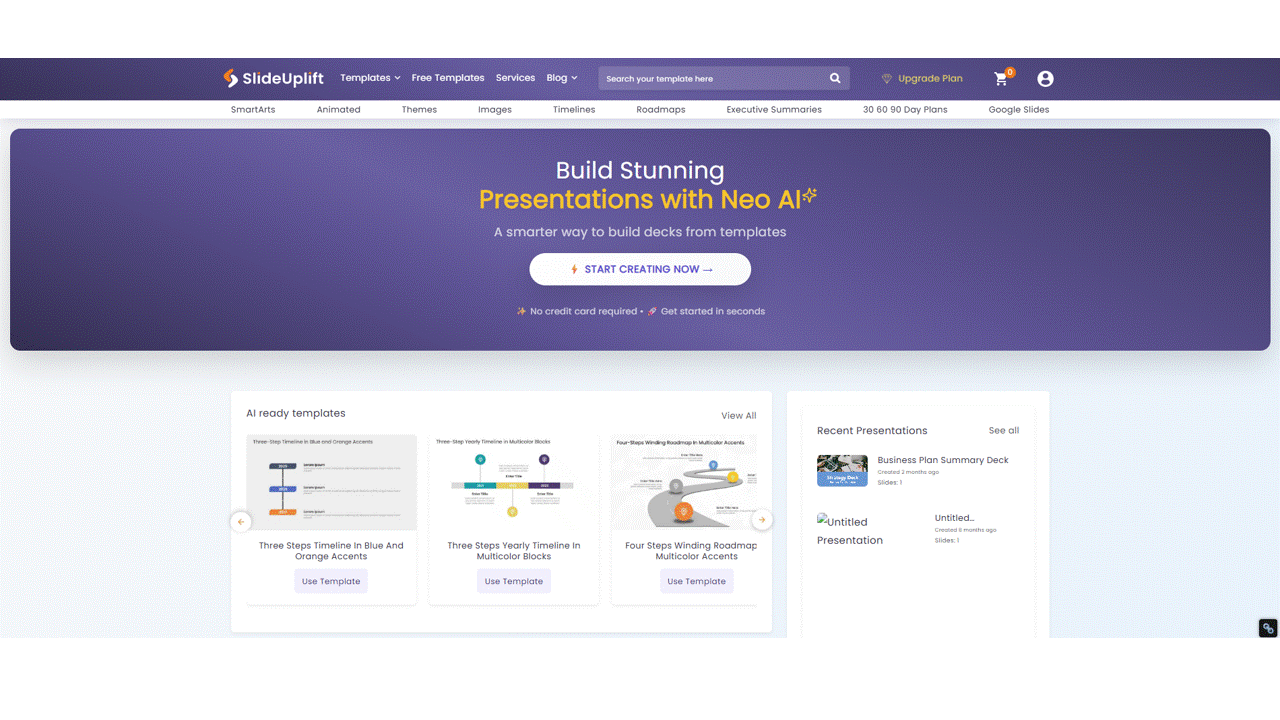This screenshot has height=720, width=1280.
Task: Click the 'Untitled...' presentation title
Action: click(x=954, y=518)
